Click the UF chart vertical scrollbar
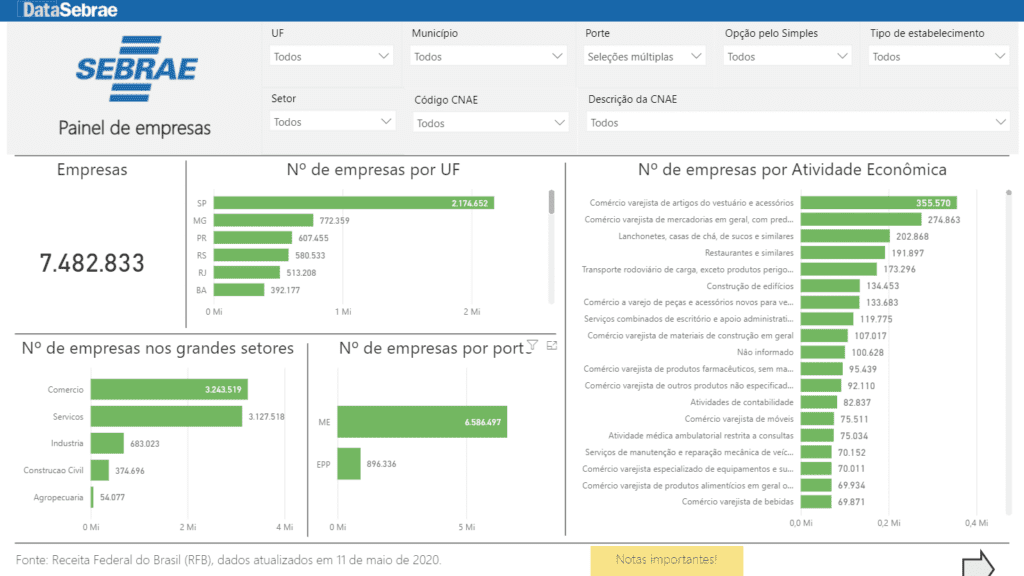 click(551, 202)
